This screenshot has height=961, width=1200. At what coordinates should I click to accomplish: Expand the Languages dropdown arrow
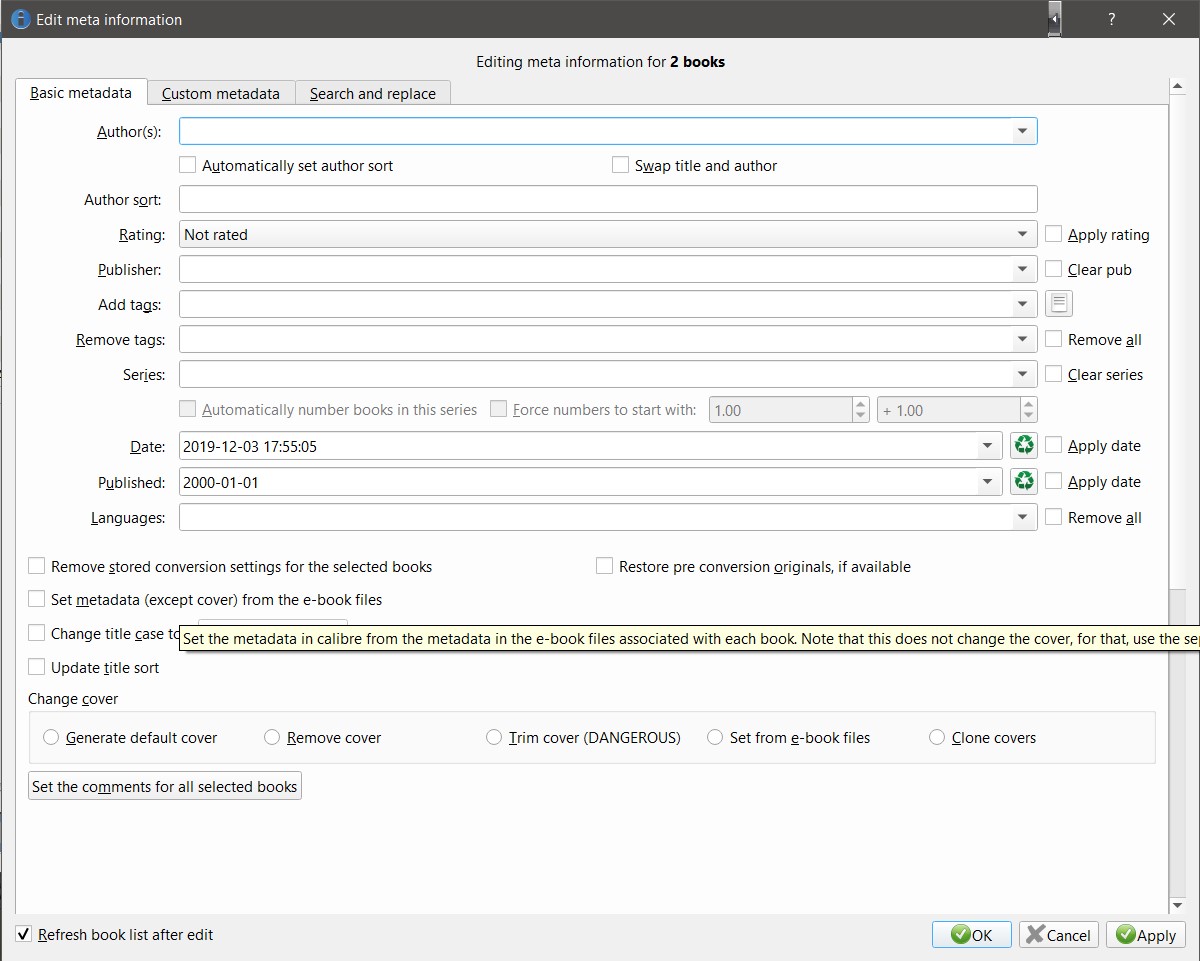click(1021, 517)
